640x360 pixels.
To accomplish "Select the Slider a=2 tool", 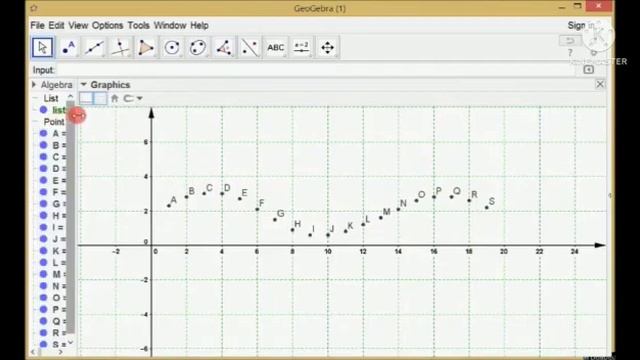I will click(x=301, y=47).
